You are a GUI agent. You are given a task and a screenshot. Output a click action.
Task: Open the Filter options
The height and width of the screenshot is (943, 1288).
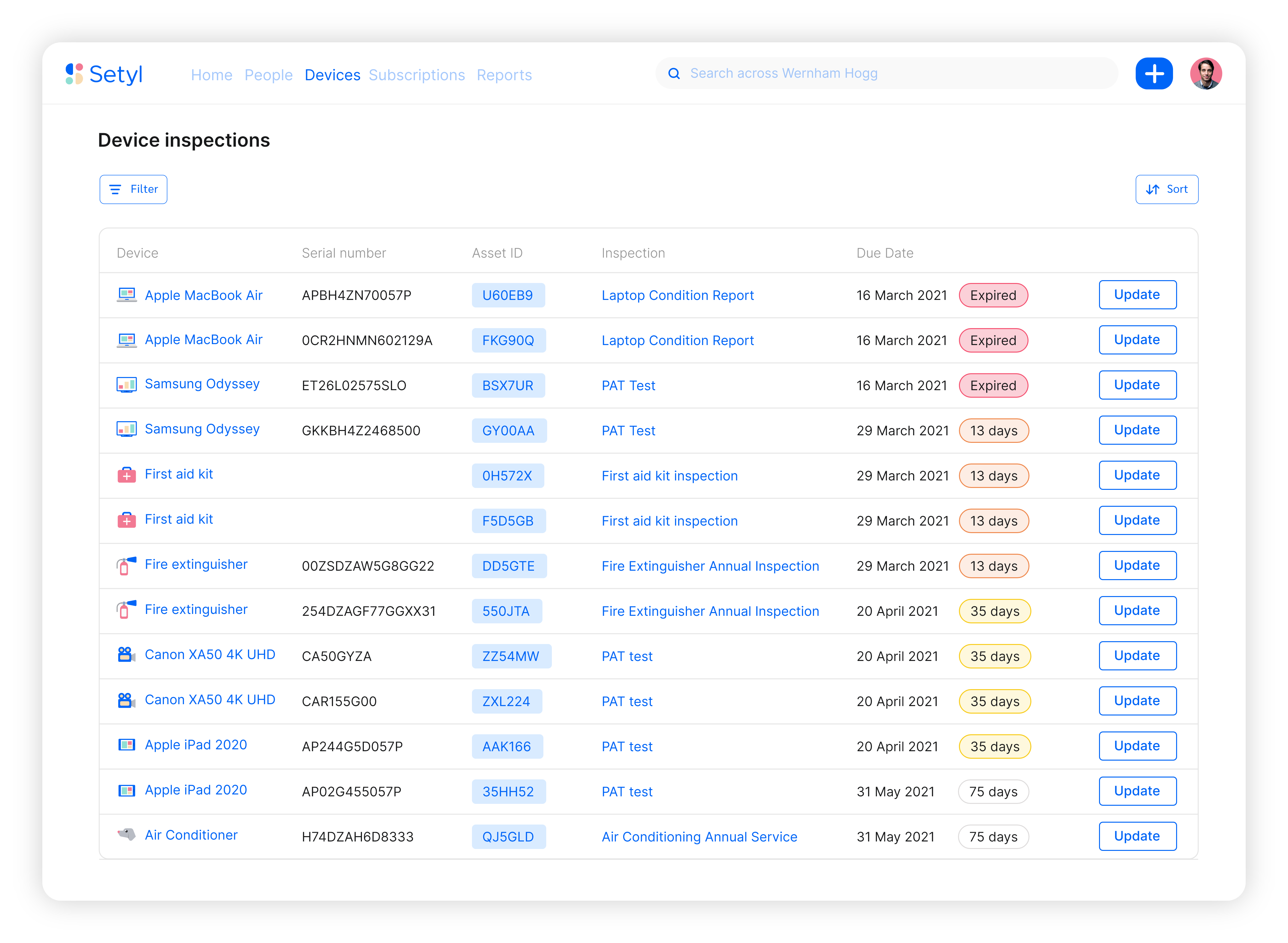134,190
